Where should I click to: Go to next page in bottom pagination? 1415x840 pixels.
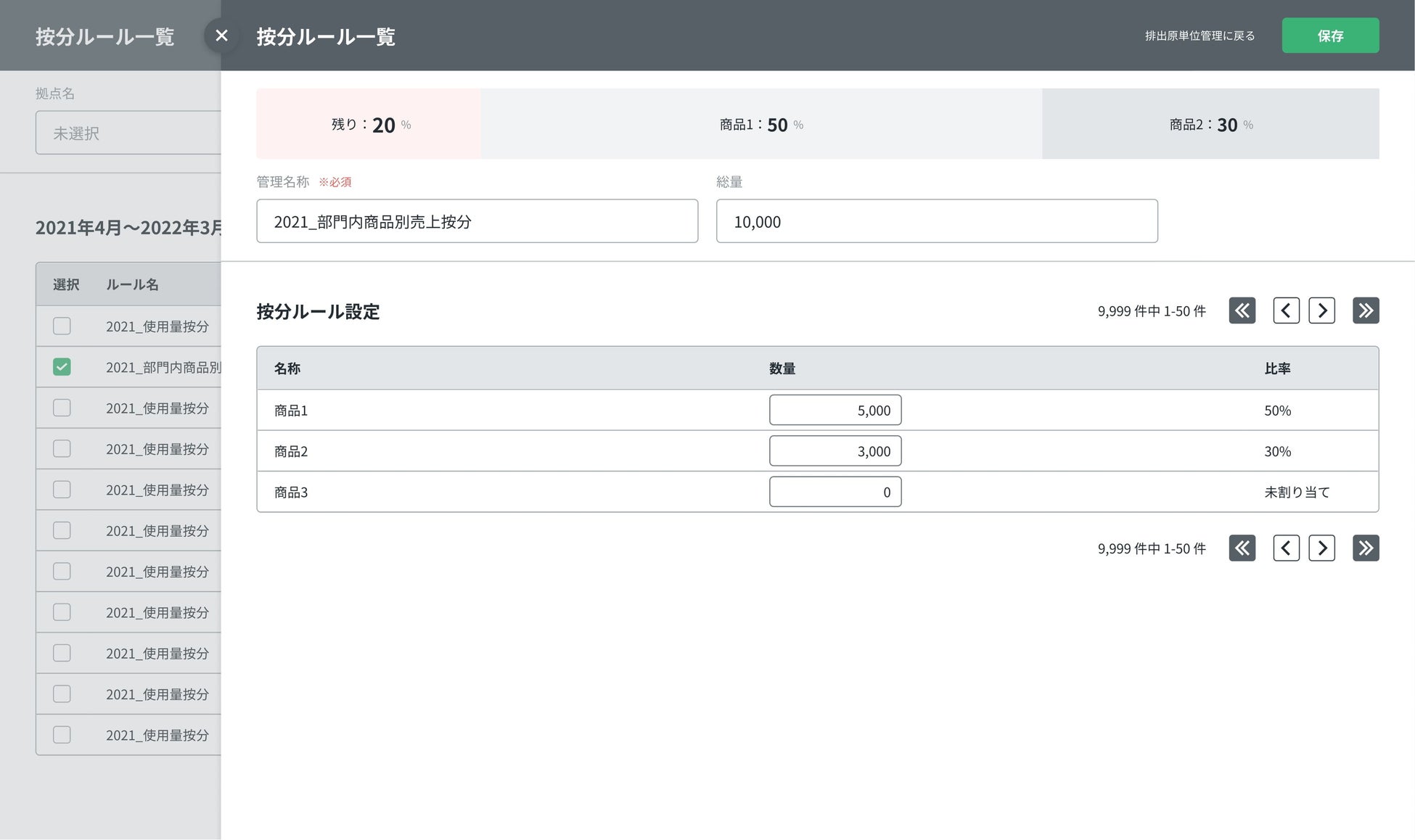[1321, 548]
